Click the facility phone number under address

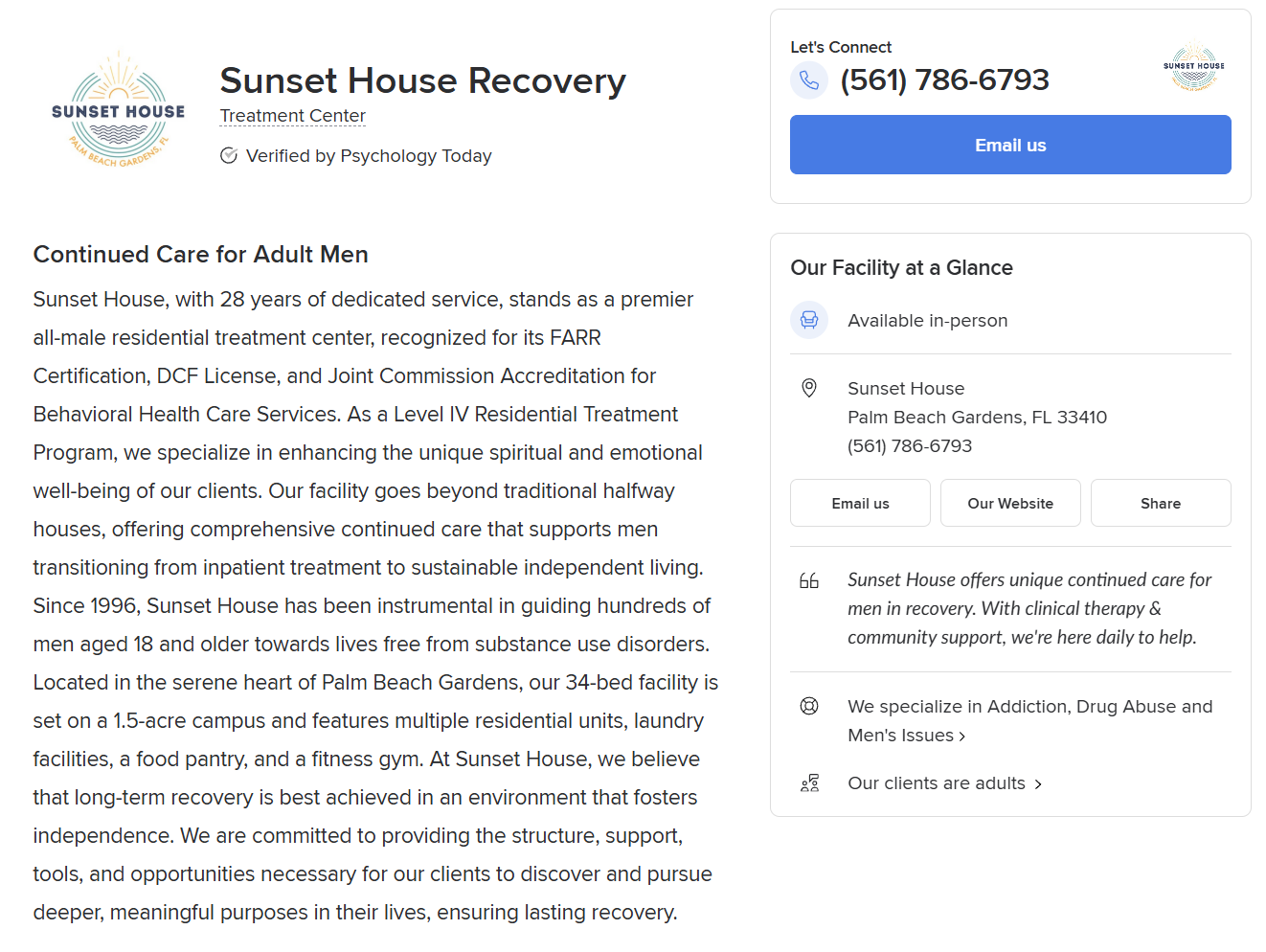coord(910,446)
